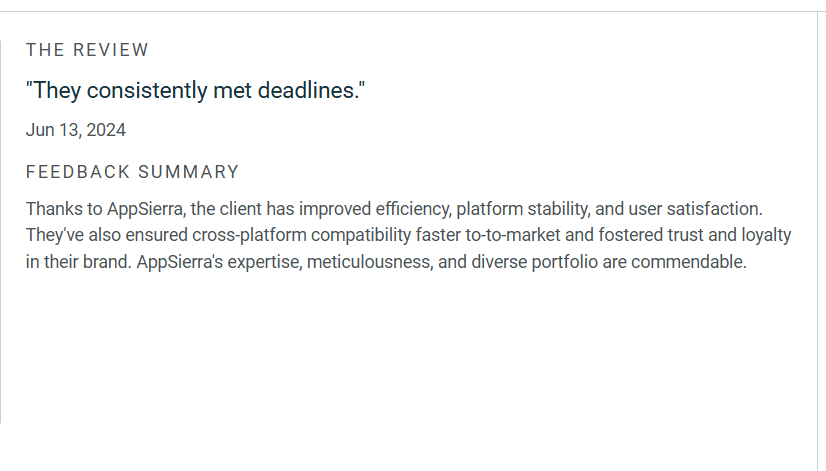Click "AppSierra's" in the summary's last line

tap(179, 263)
